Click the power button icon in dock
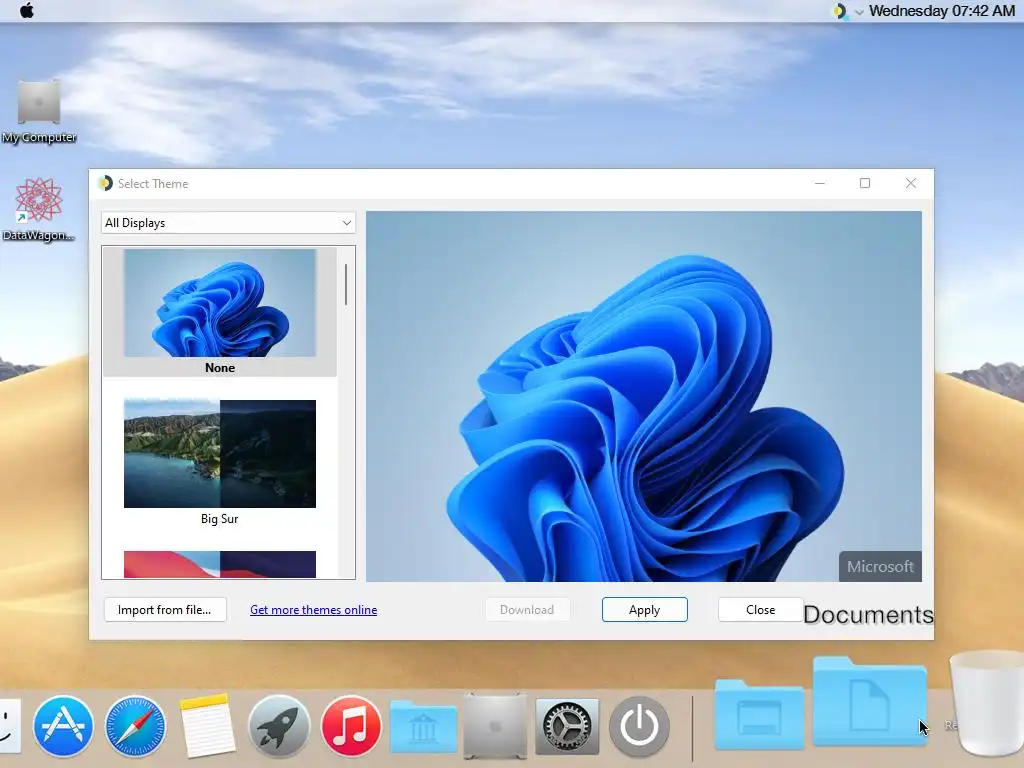The height and width of the screenshot is (768, 1024). click(639, 726)
